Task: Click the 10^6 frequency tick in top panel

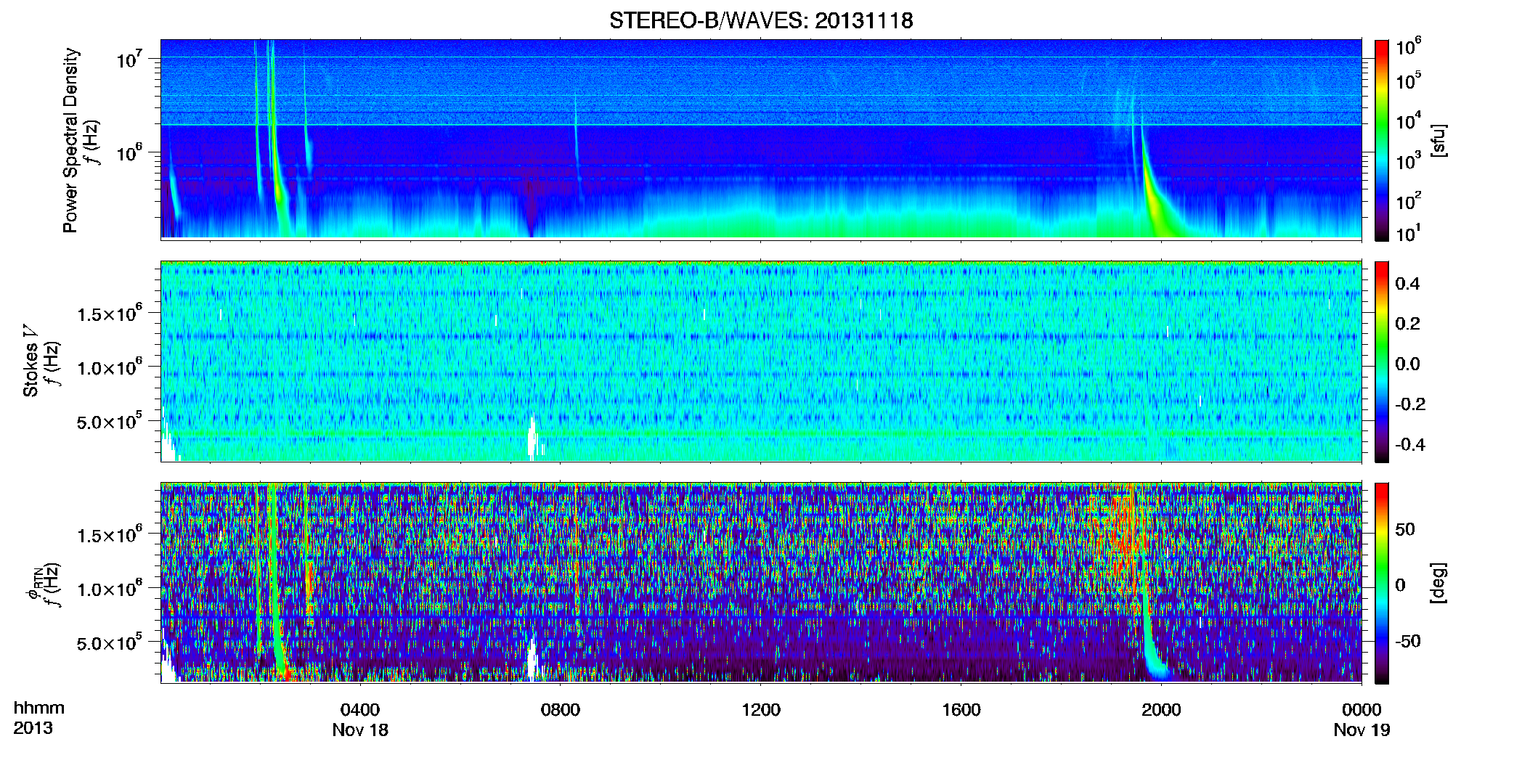Action: pos(131,152)
